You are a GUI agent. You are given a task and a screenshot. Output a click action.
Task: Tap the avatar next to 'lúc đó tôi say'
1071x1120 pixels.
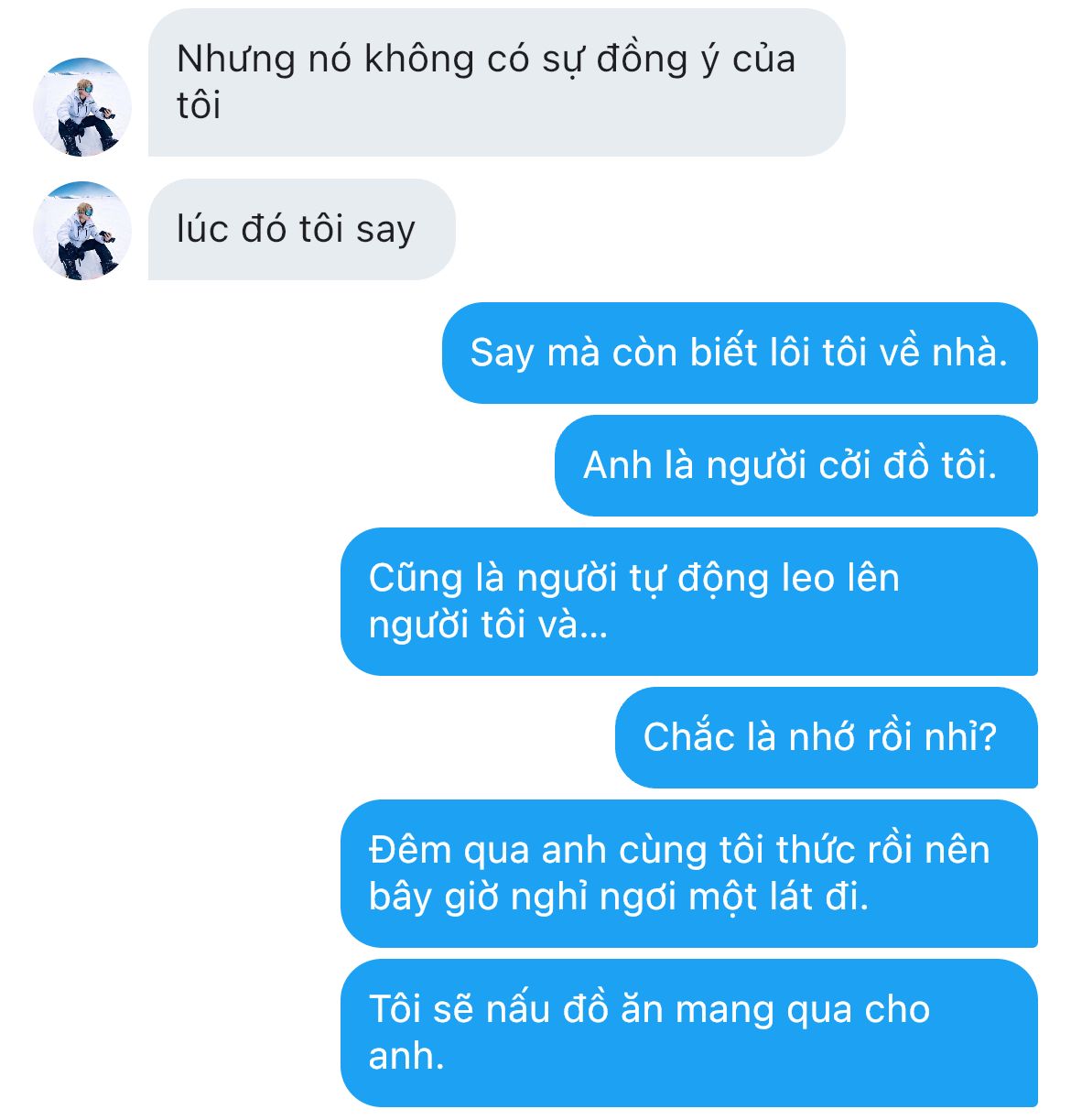click(x=82, y=231)
